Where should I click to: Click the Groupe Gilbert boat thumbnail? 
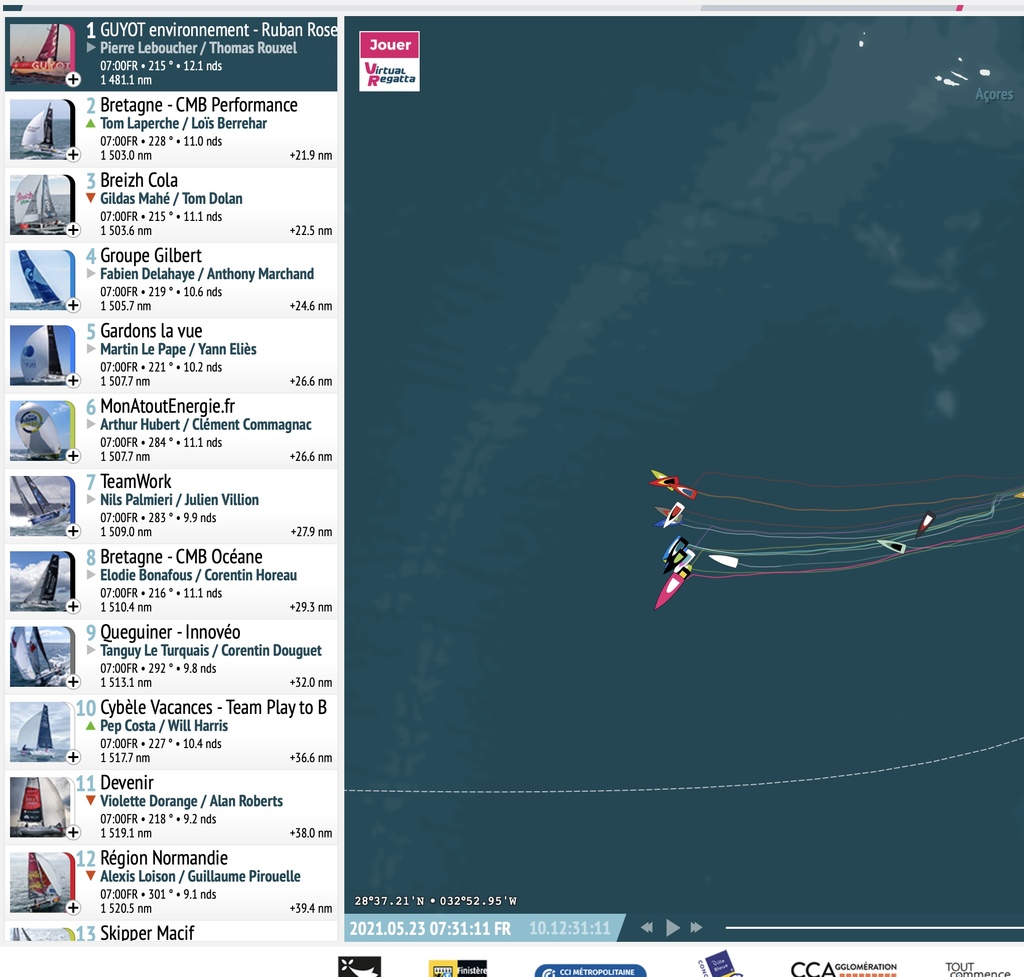42,280
